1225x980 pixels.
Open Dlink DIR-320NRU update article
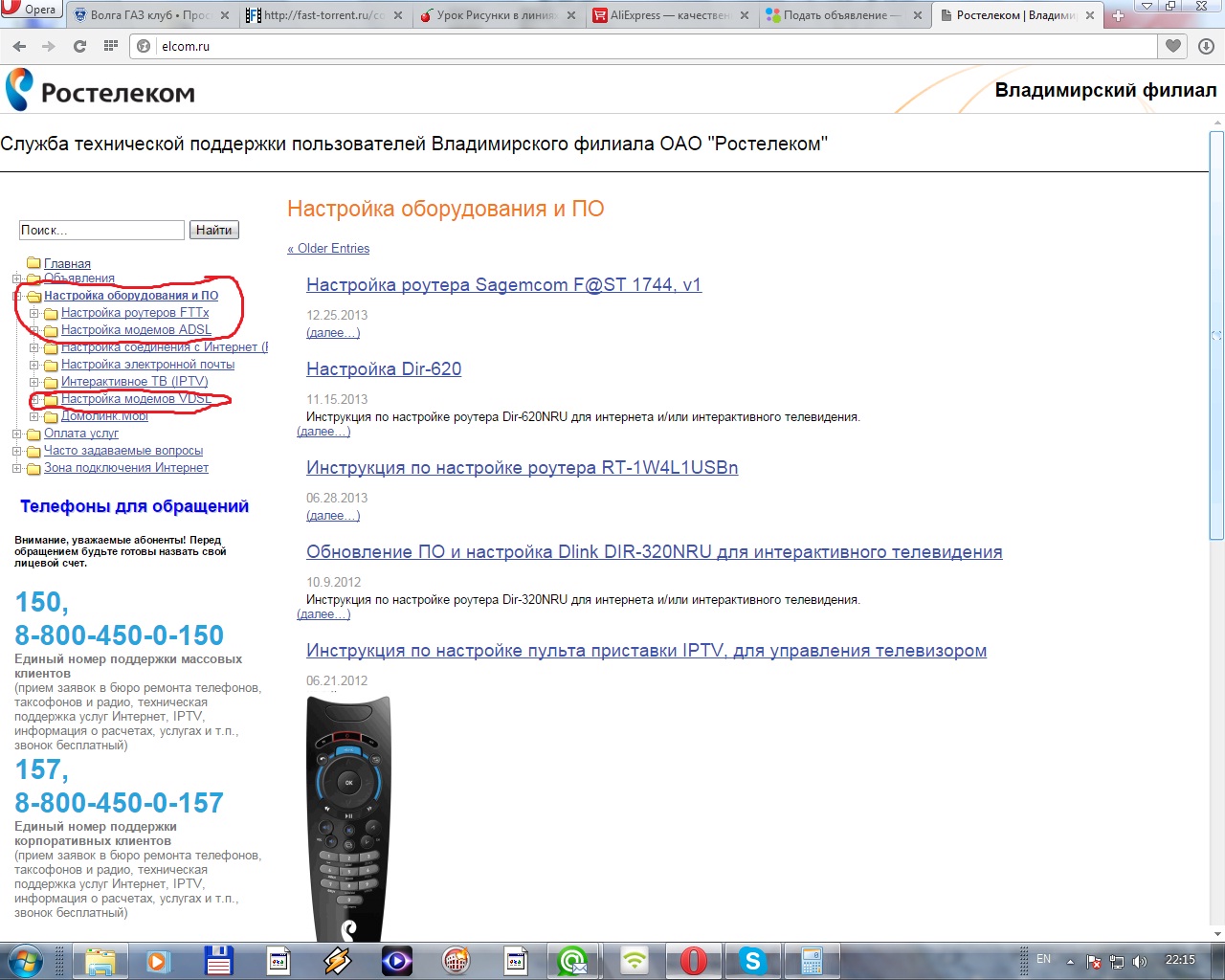click(x=655, y=552)
